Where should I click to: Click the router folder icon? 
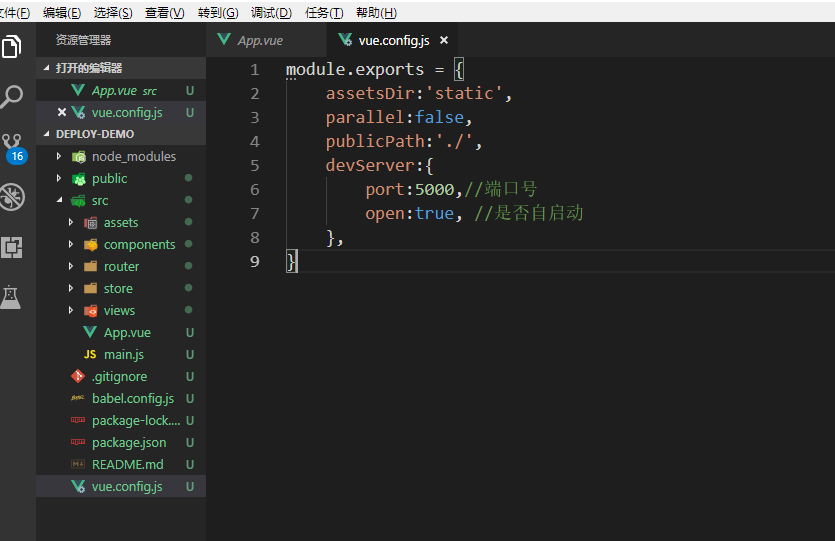tap(91, 266)
